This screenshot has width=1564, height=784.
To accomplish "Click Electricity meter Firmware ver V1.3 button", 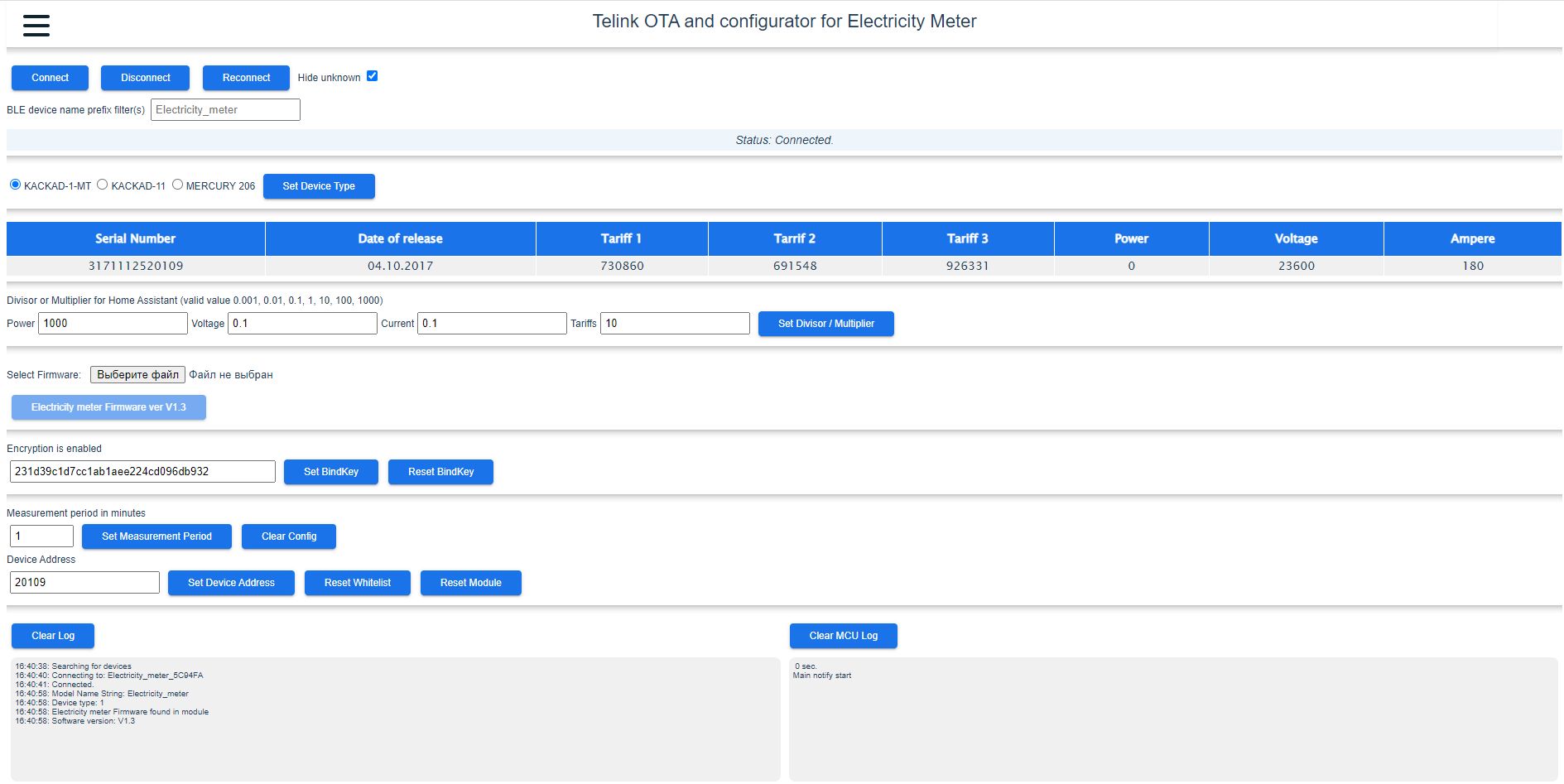I will pyautogui.click(x=108, y=407).
